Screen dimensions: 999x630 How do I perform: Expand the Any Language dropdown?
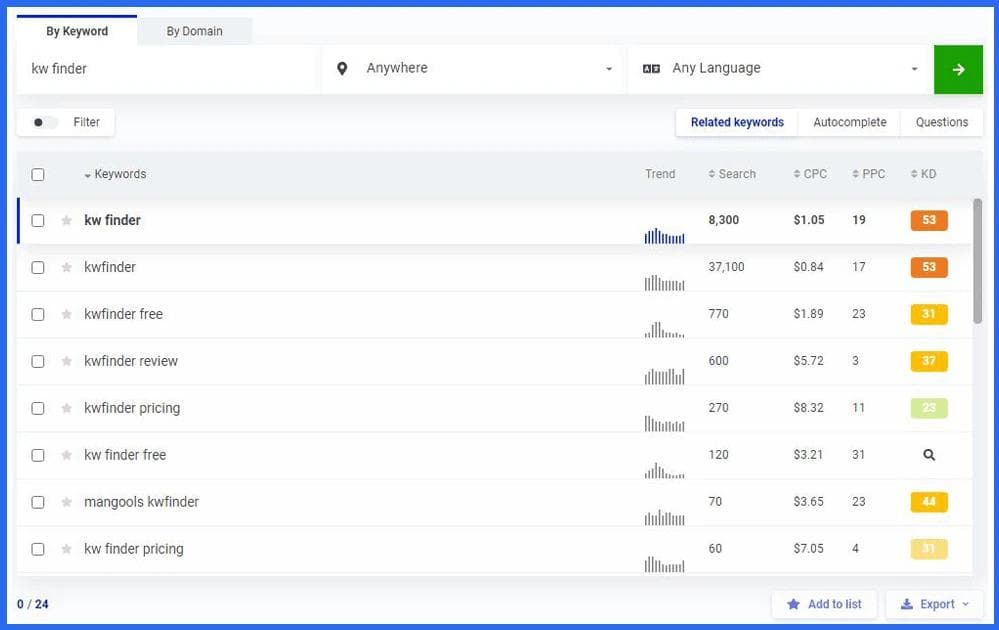click(x=780, y=69)
